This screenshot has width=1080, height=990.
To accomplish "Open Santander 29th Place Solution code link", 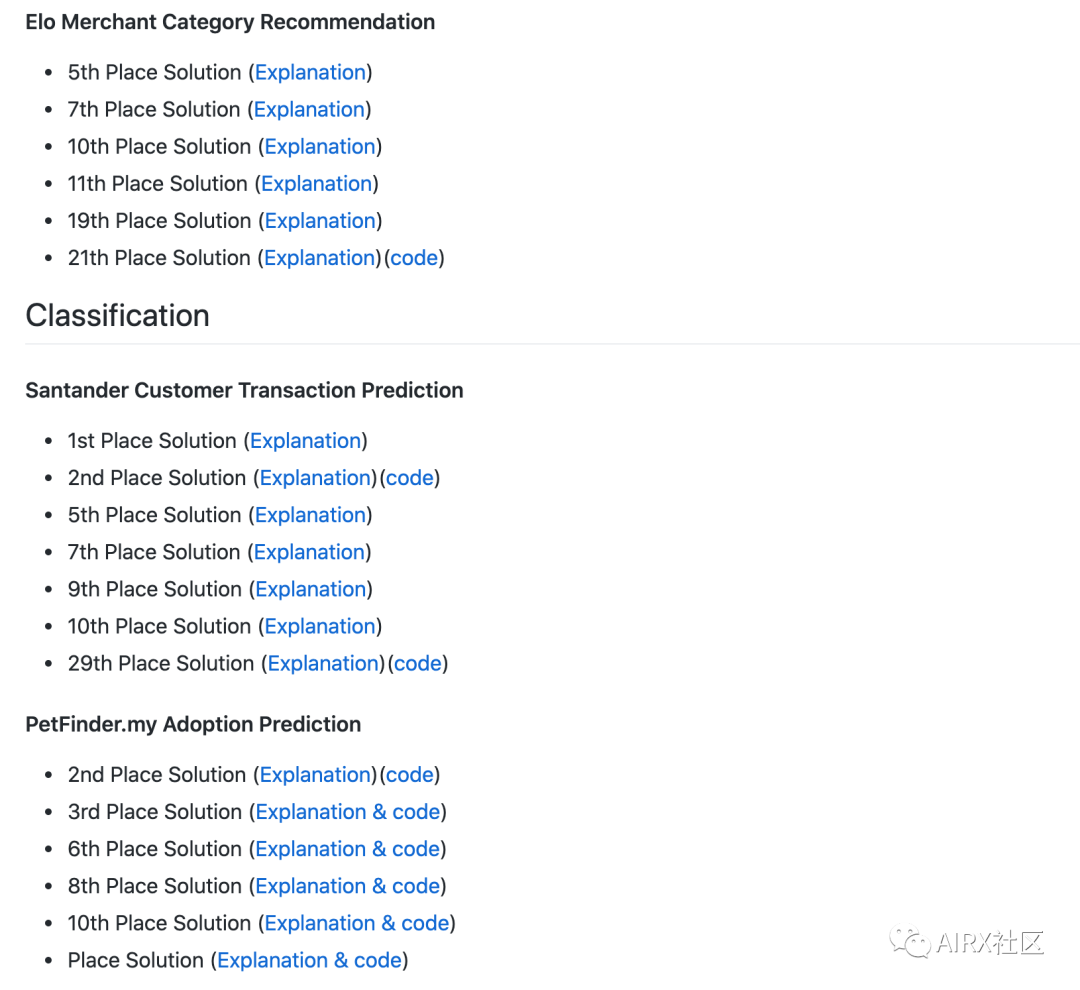I will pos(418,663).
